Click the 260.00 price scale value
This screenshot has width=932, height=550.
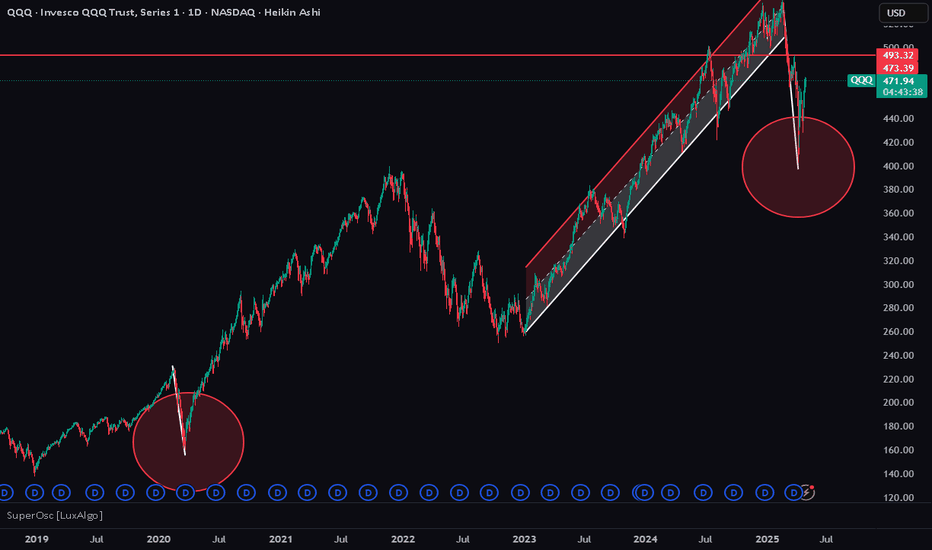coord(898,331)
